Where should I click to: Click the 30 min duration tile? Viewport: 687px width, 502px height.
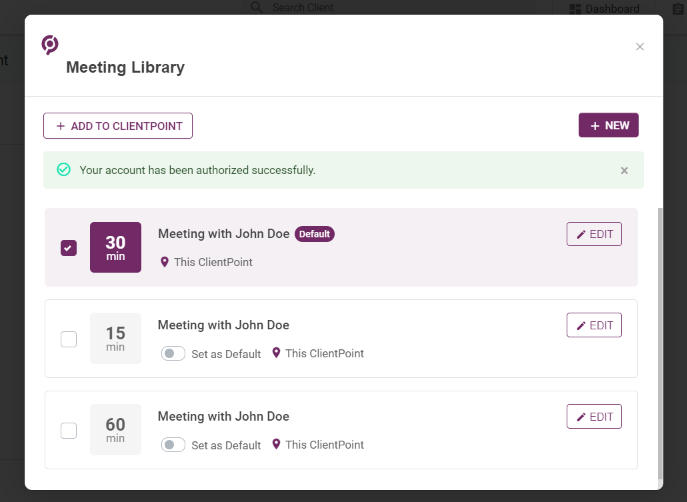tap(116, 247)
